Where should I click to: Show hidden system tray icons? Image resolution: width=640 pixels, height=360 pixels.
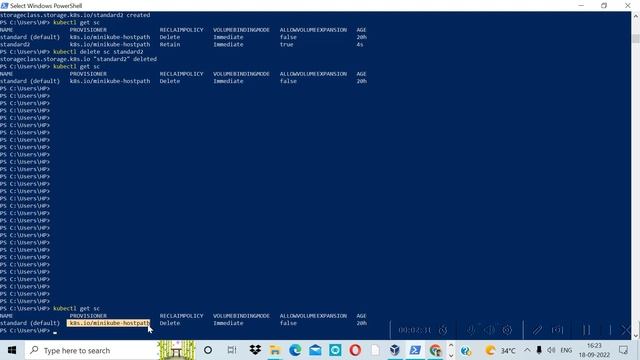point(527,350)
